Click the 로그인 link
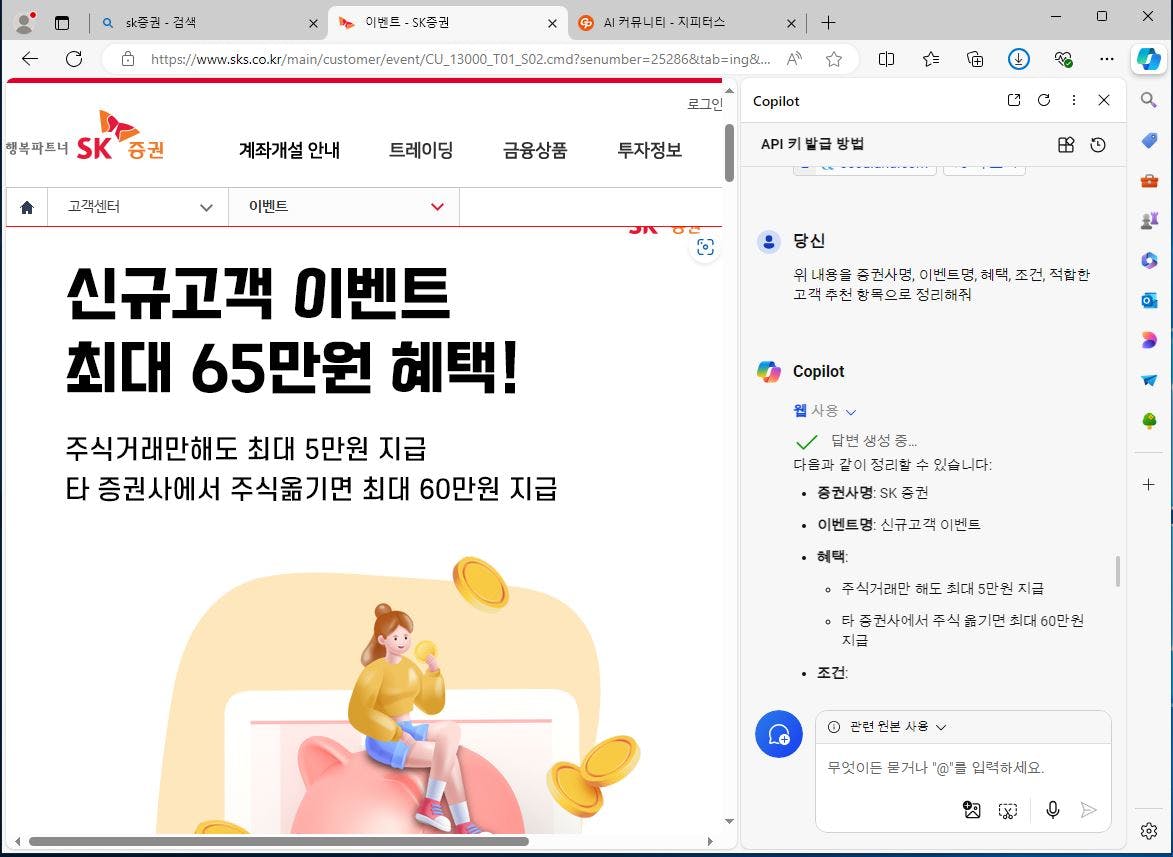 [x=705, y=104]
